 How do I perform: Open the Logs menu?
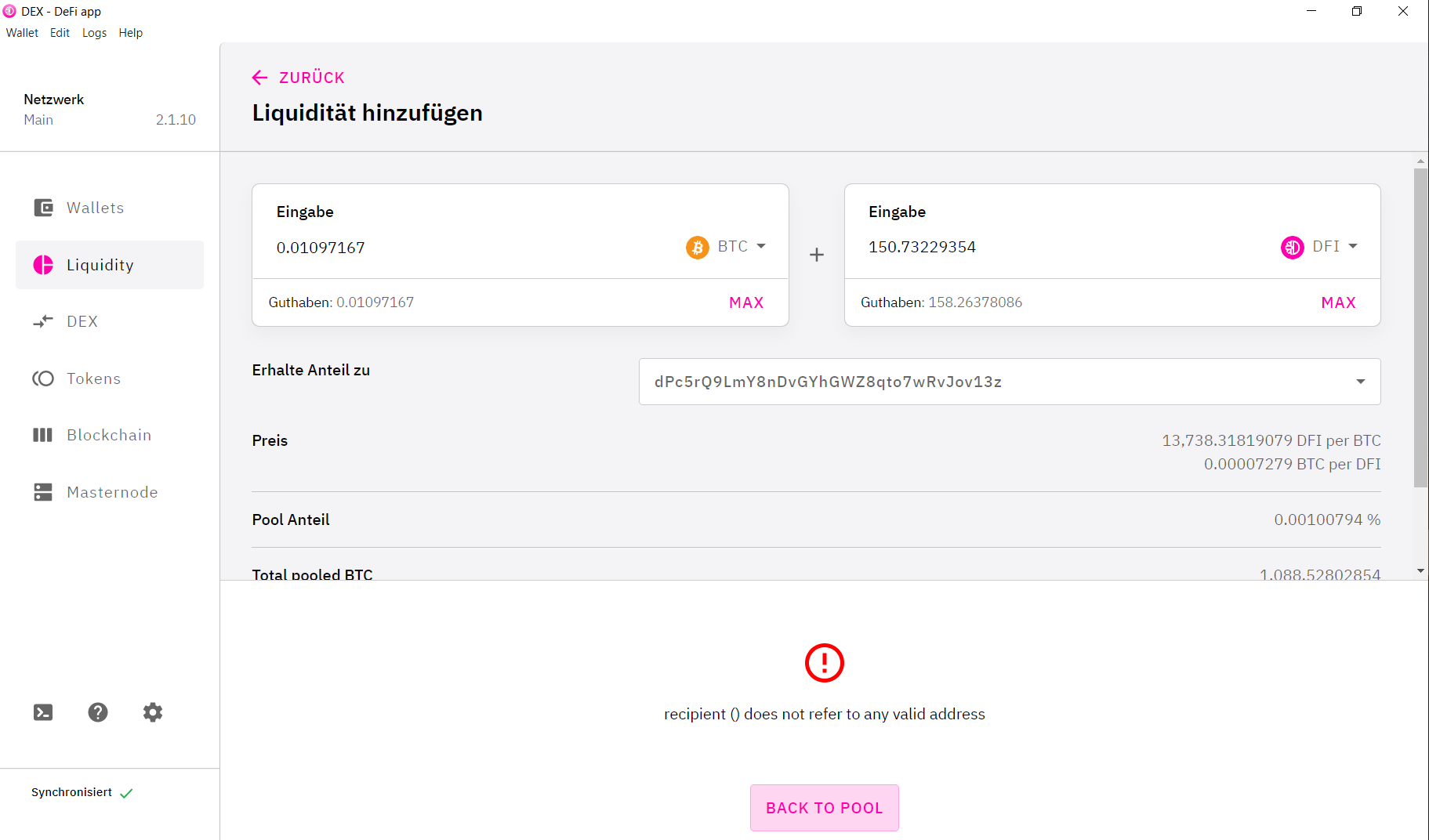[94, 33]
